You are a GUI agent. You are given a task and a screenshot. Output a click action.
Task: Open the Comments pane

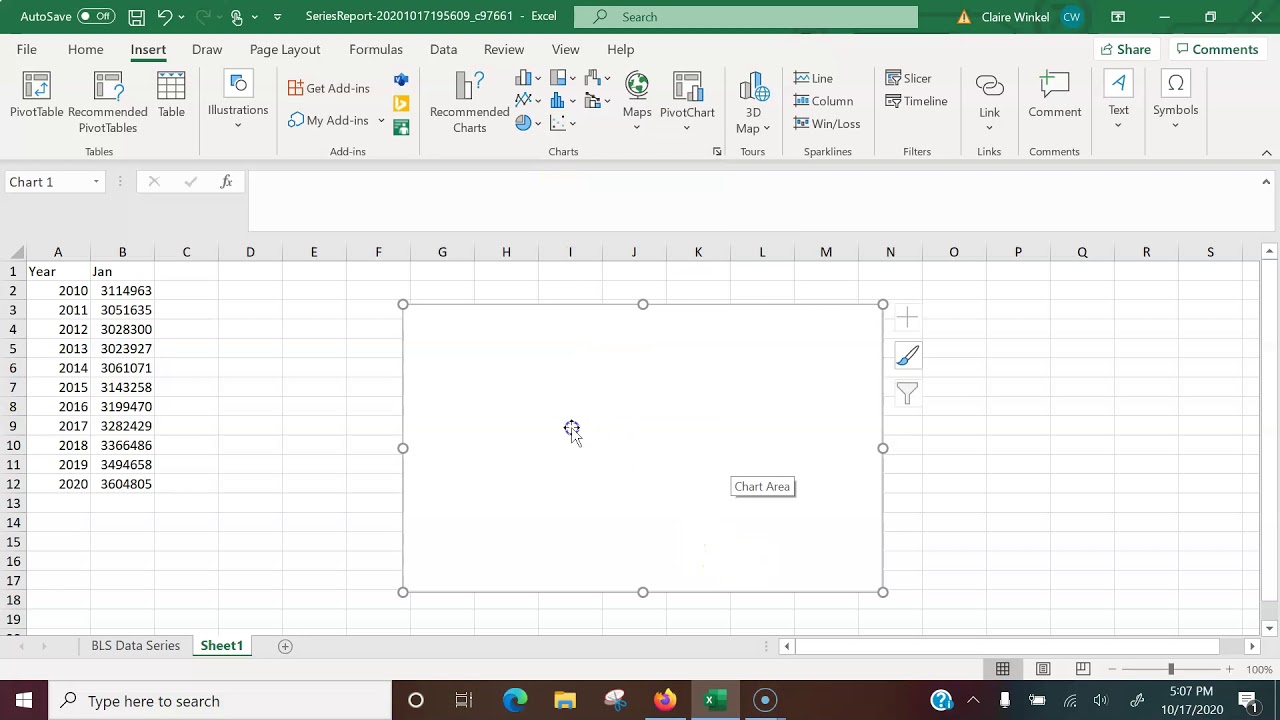point(1217,49)
